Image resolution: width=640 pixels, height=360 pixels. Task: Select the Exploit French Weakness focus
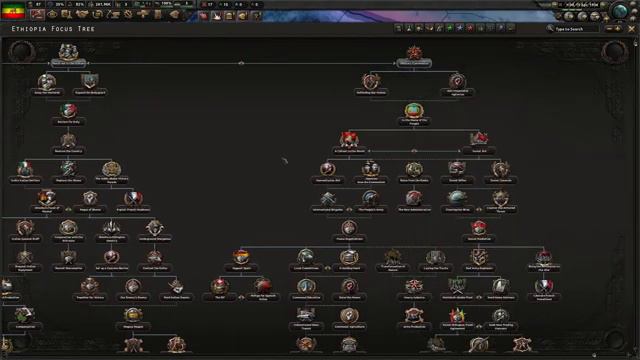[133, 202]
